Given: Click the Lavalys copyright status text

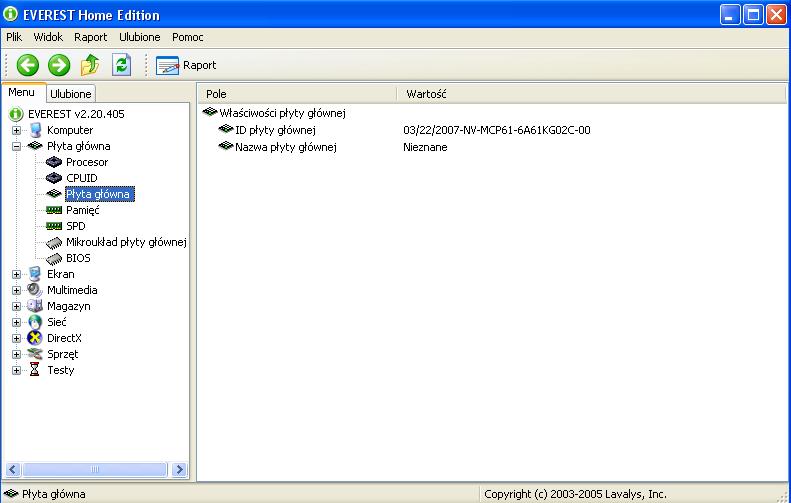Looking at the screenshot, I should pos(575,494).
